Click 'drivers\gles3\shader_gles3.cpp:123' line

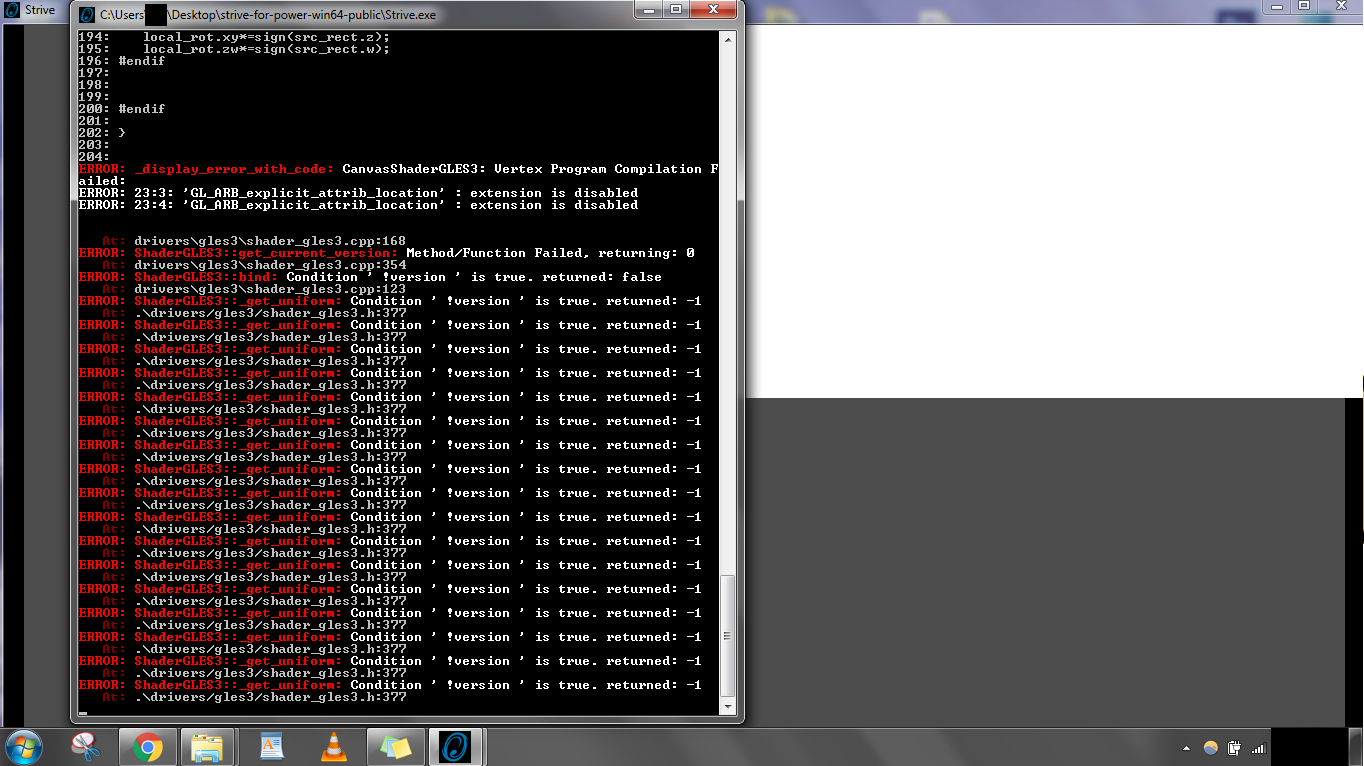click(x=270, y=289)
